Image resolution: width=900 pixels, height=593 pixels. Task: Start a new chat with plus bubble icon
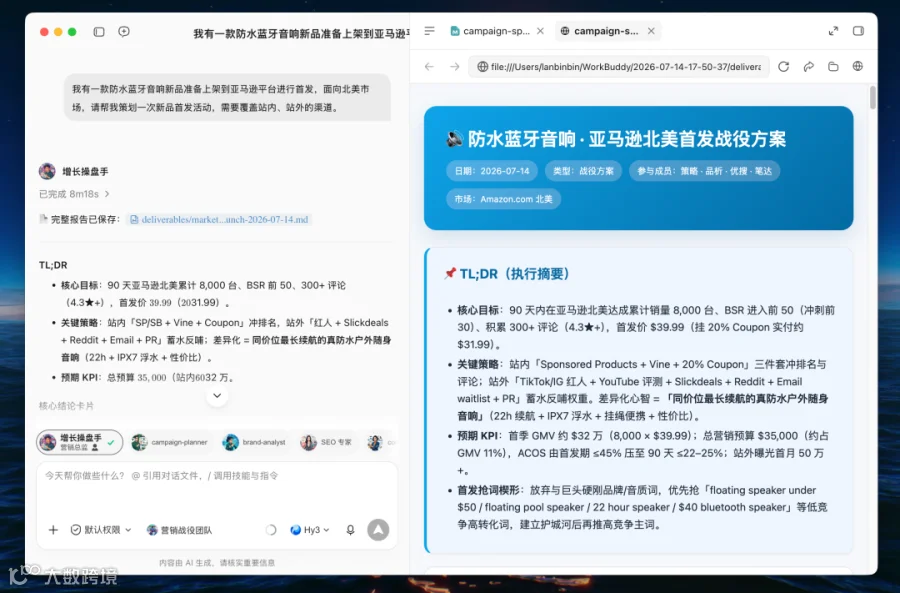124,32
